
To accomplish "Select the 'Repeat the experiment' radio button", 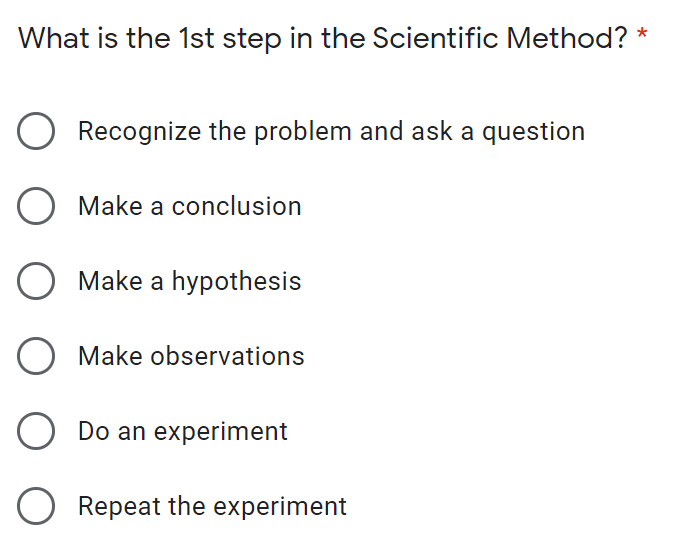I will click(36, 507).
